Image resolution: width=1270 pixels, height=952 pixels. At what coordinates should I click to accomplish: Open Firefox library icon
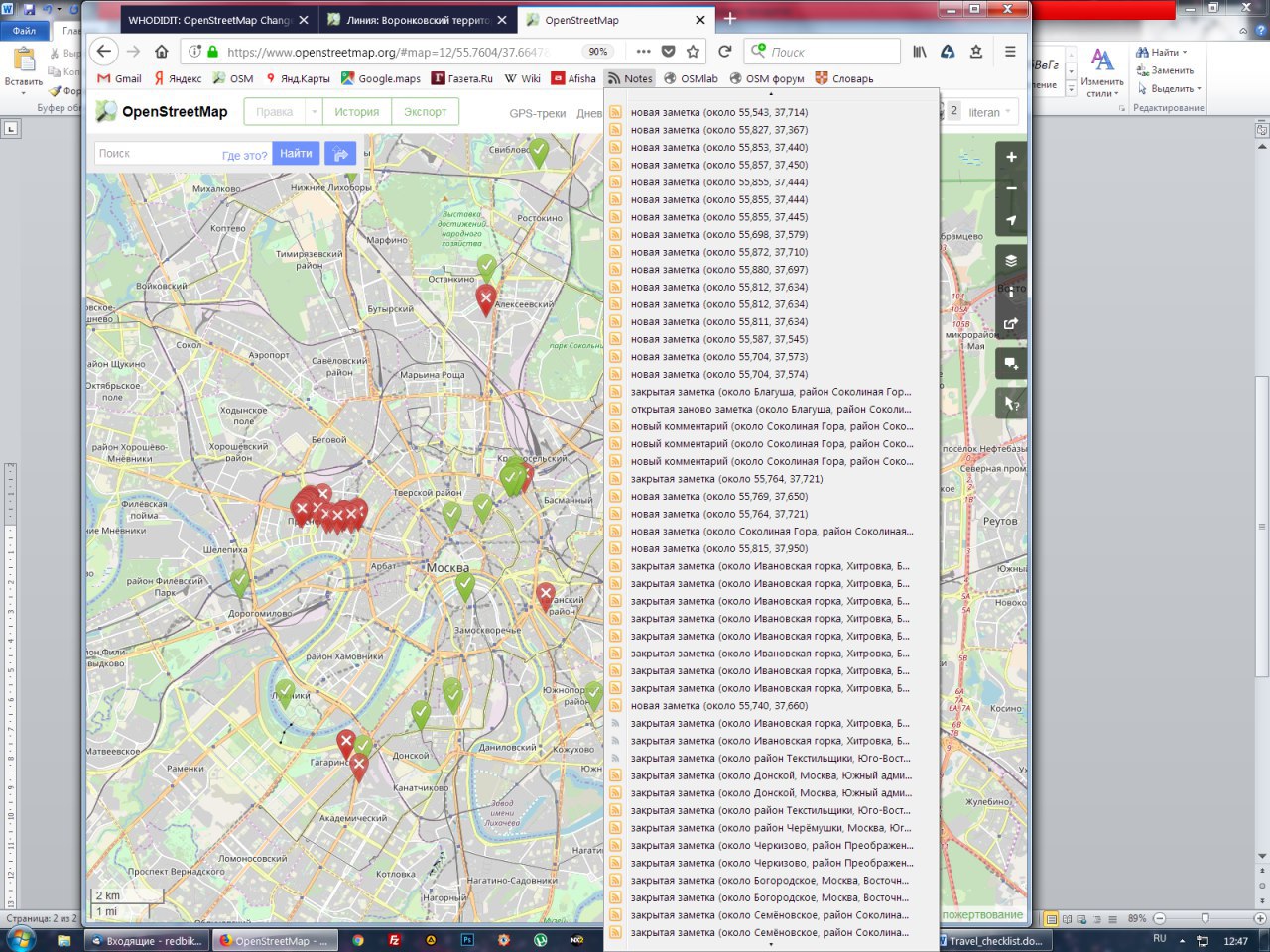click(920, 52)
